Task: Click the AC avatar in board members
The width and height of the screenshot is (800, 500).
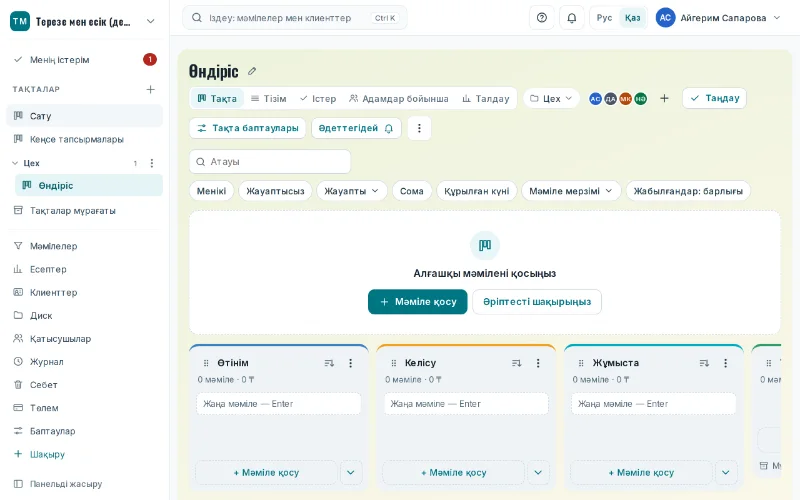Action: 595,98
